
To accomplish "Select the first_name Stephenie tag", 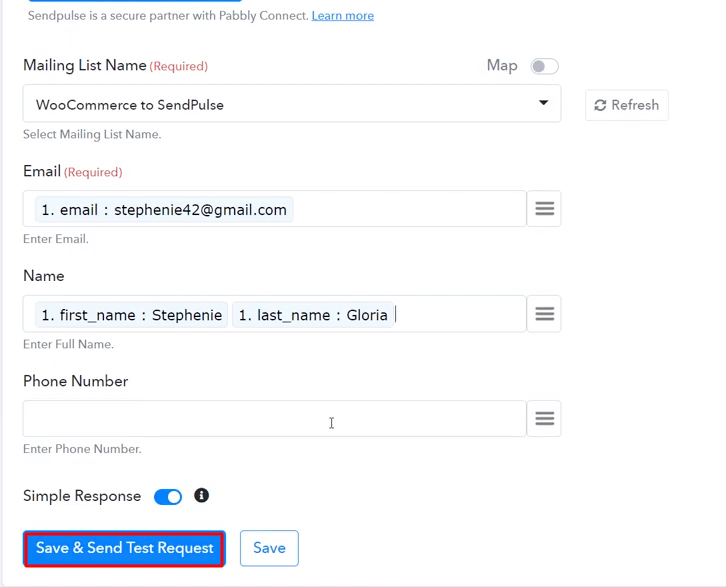I will [131, 315].
